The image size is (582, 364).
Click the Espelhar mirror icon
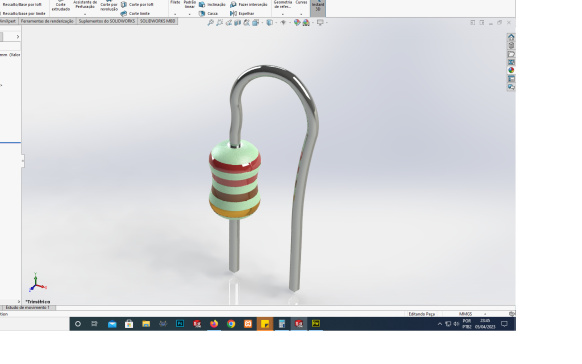click(x=233, y=13)
